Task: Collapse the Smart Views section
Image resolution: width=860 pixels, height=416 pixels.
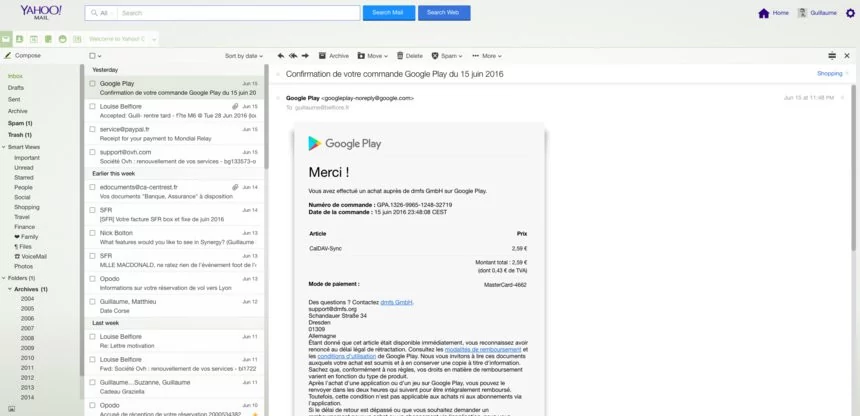Action: coord(4,147)
